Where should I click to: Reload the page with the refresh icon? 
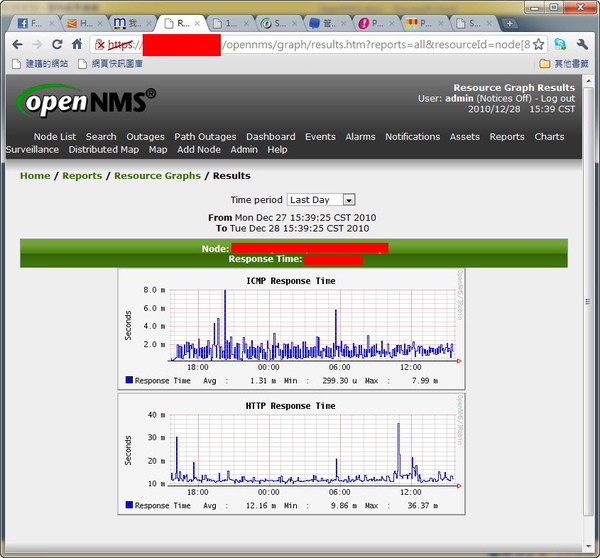[57, 45]
